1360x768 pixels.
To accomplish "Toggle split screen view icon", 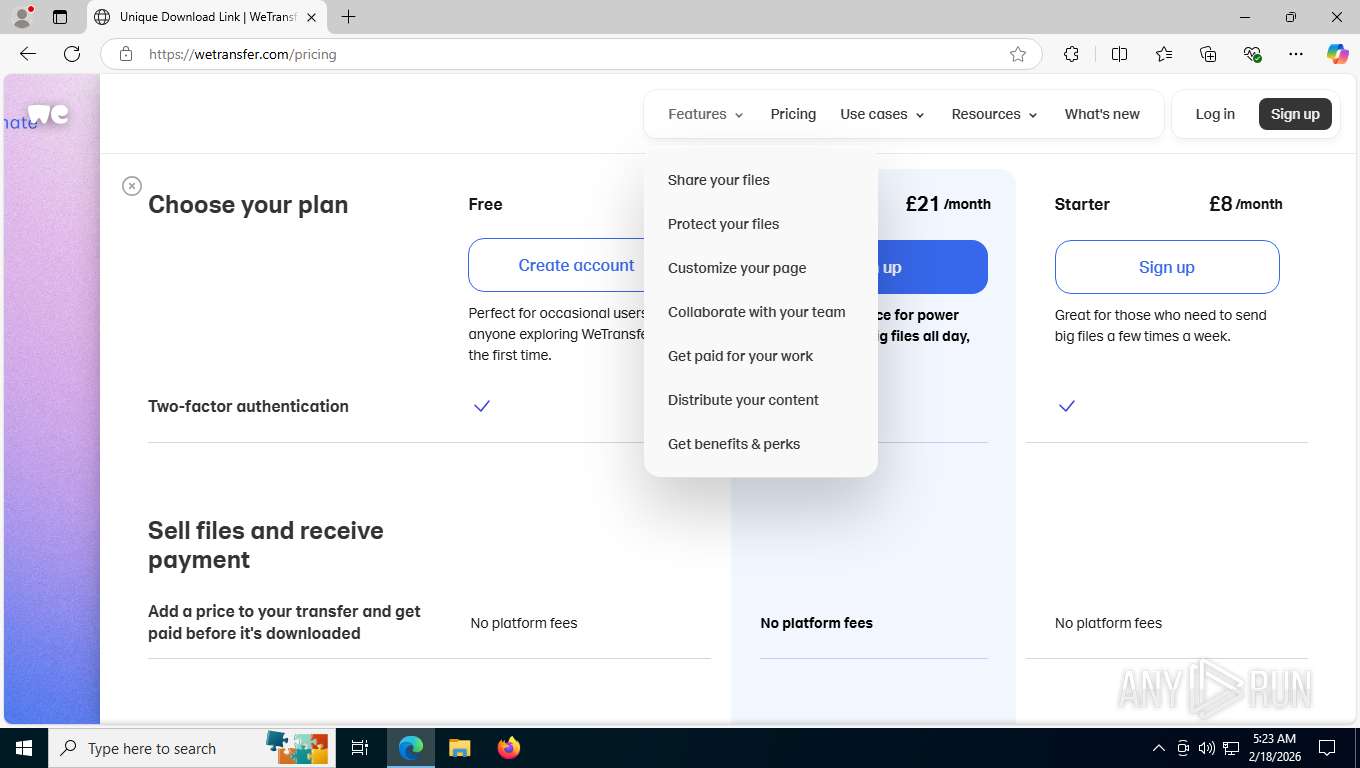I will pos(1119,54).
